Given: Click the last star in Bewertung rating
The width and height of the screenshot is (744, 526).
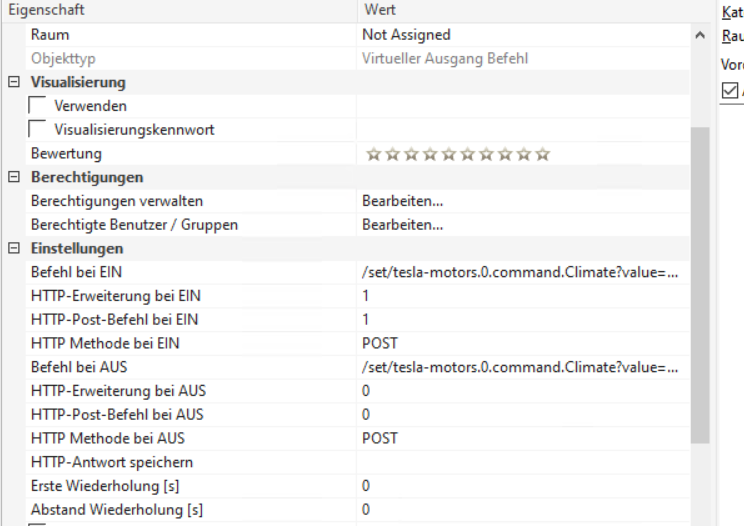Looking at the screenshot, I should click(543, 154).
